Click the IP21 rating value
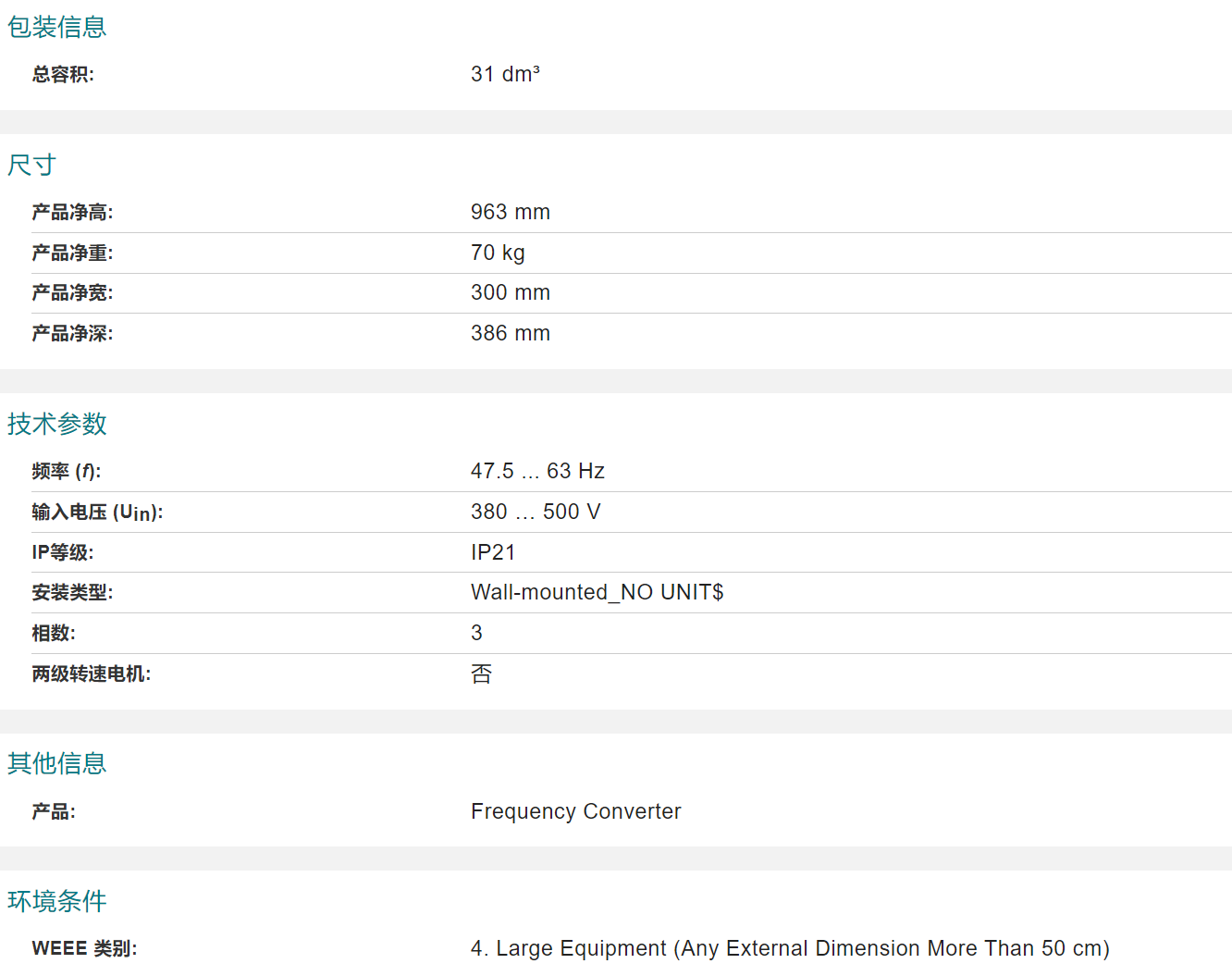This screenshot has height=976, width=1232. (x=493, y=552)
